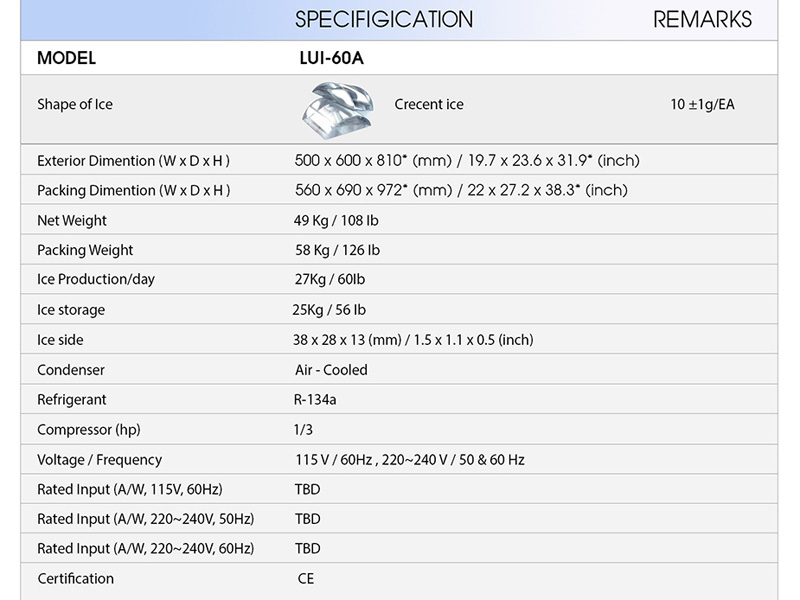The image size is (800, 600).
Task: Click the REMARKS column header
Action: pos(702,20)
